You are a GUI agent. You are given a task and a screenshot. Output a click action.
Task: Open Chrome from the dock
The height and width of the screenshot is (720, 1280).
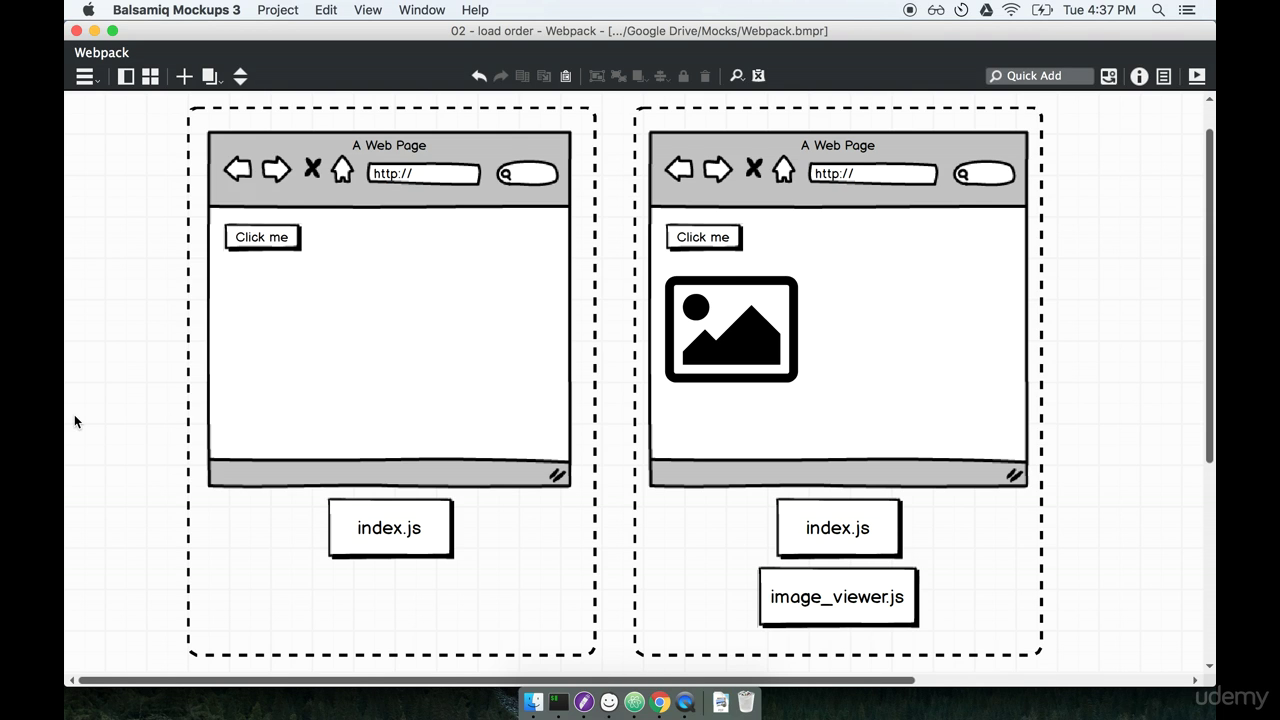pyautogui.click(x=660, y=702)
